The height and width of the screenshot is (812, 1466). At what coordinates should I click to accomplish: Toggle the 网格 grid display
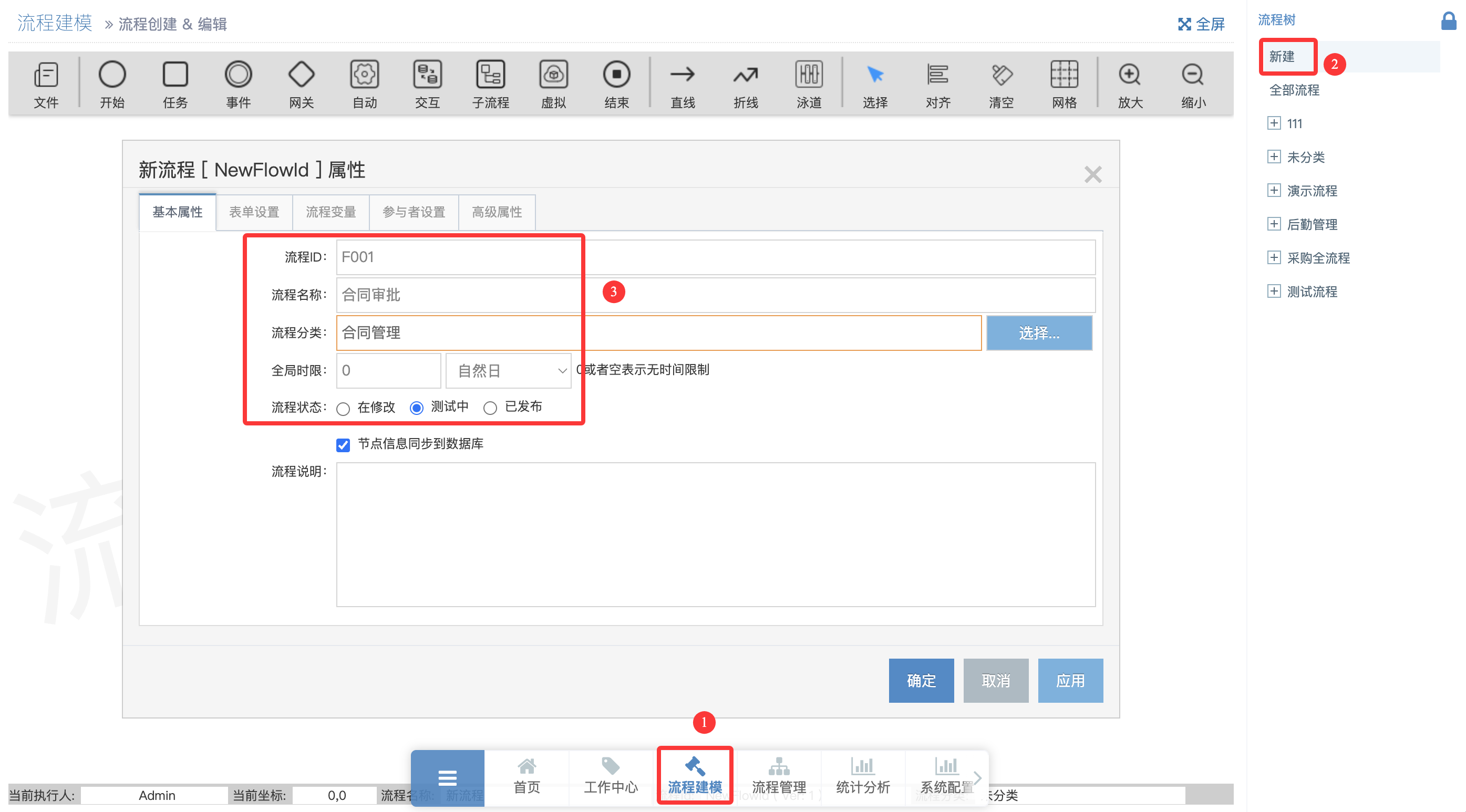[1065, 86]
